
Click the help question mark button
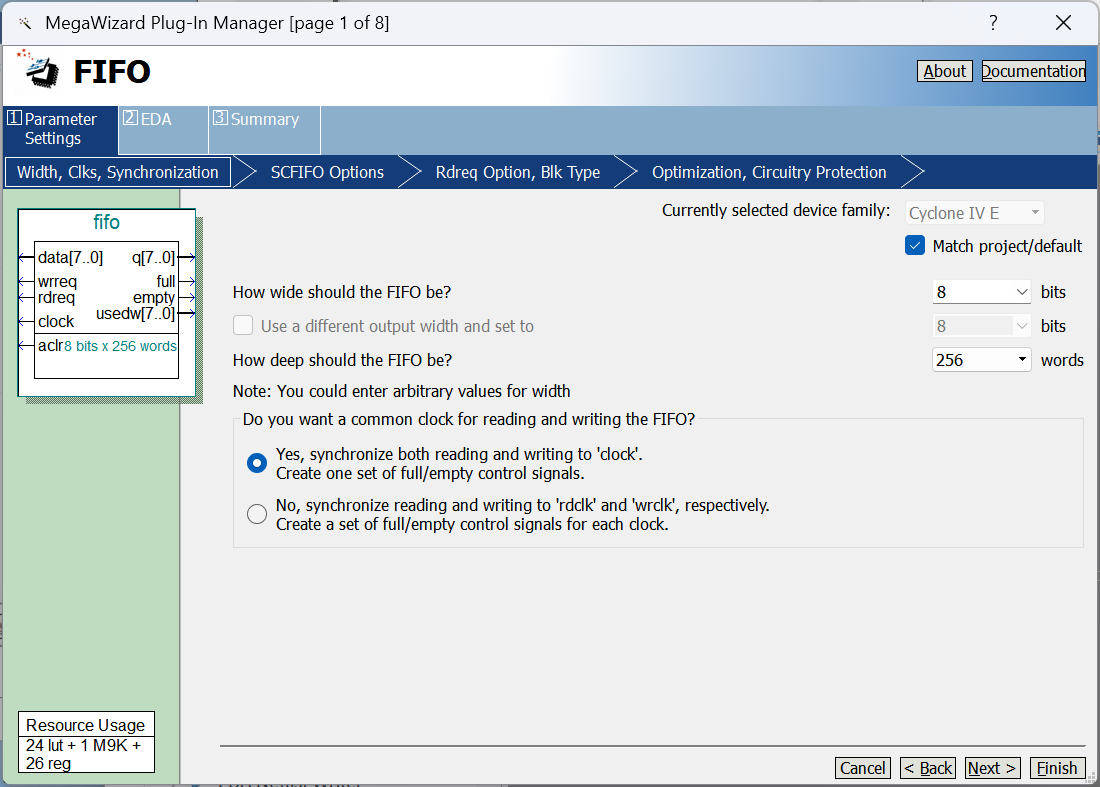coord(993,23)
